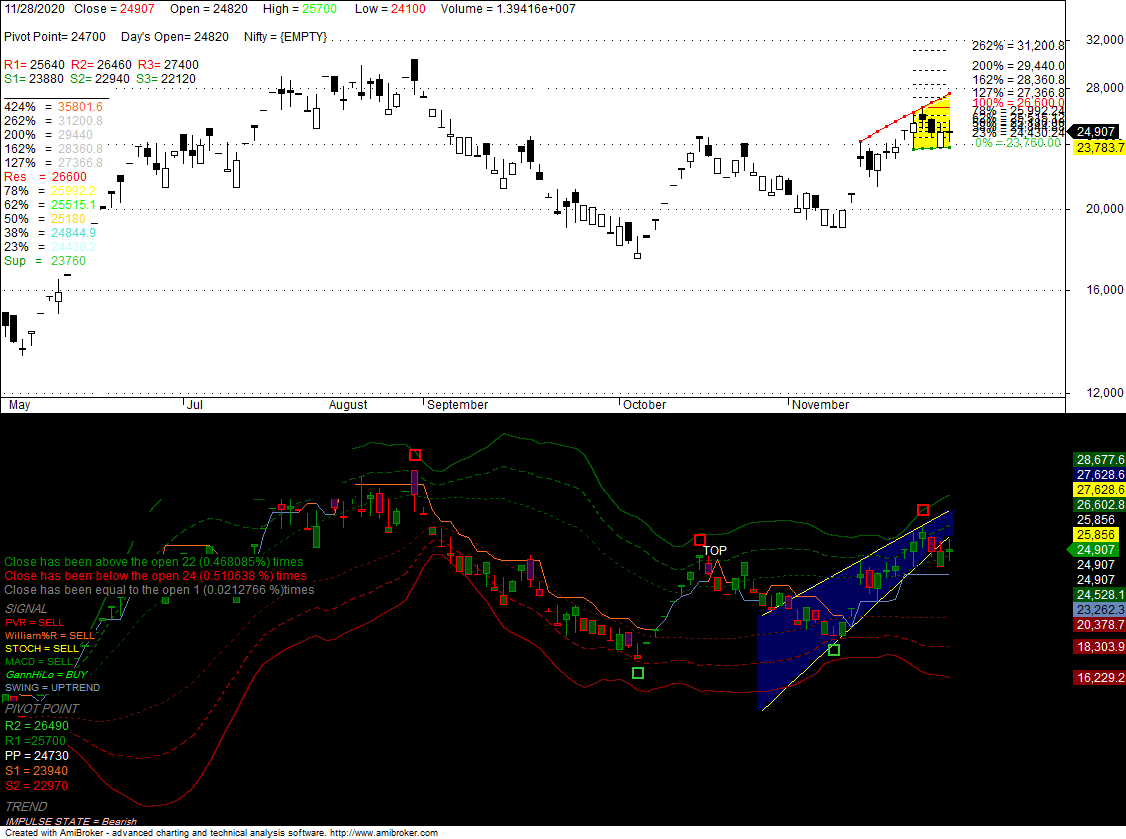Click the '50% = 25180' Fibonacci level
1126x839 pixels.
coord(45,219)
